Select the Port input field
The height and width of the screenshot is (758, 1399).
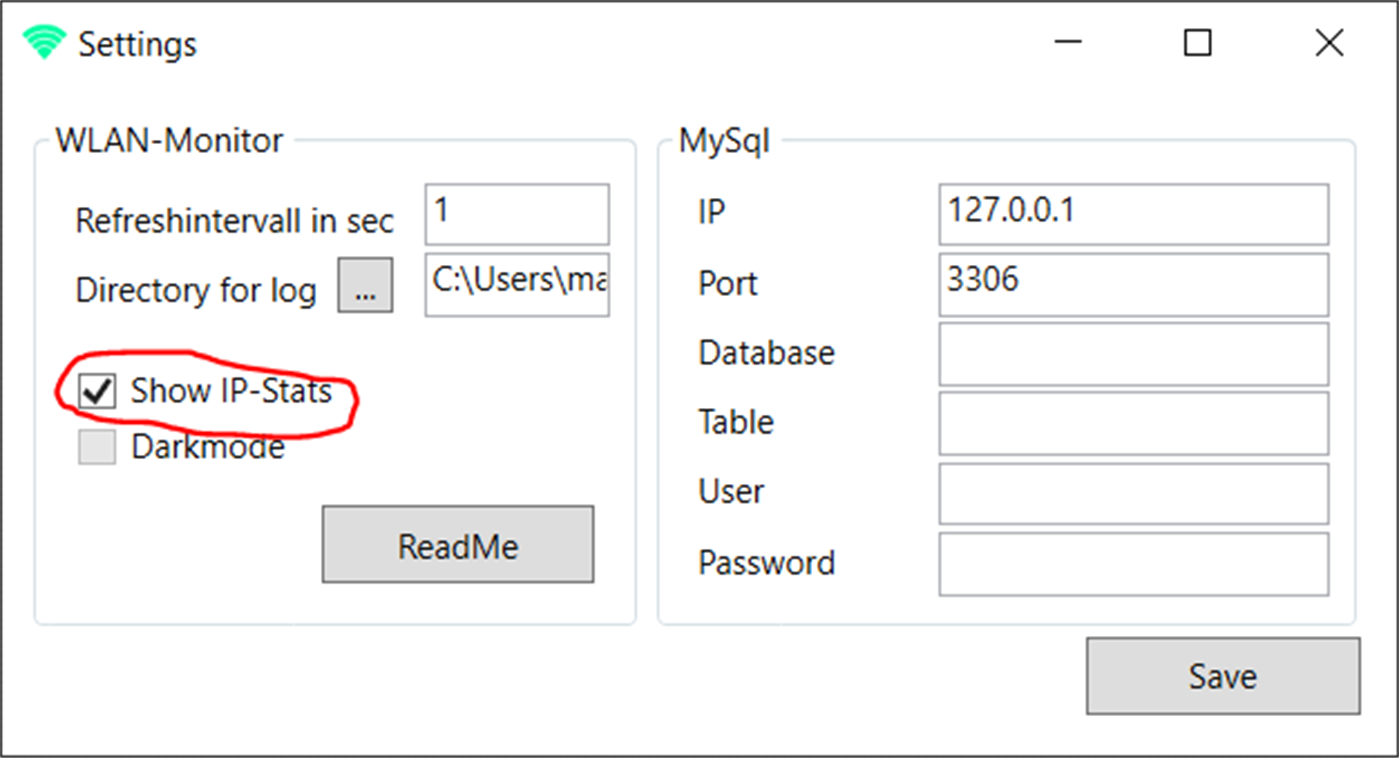point(1133,284)
